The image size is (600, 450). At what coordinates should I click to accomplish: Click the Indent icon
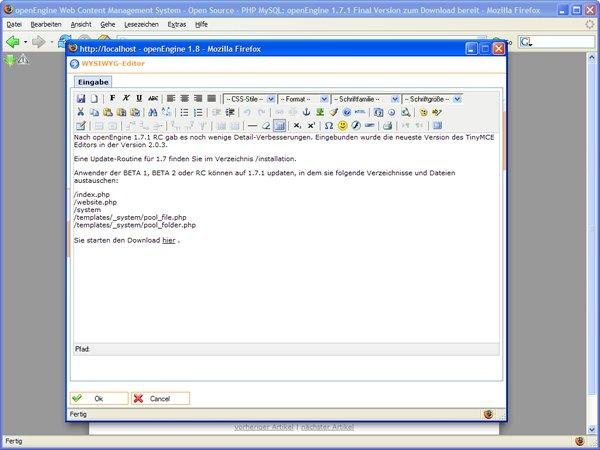point(230,112)
